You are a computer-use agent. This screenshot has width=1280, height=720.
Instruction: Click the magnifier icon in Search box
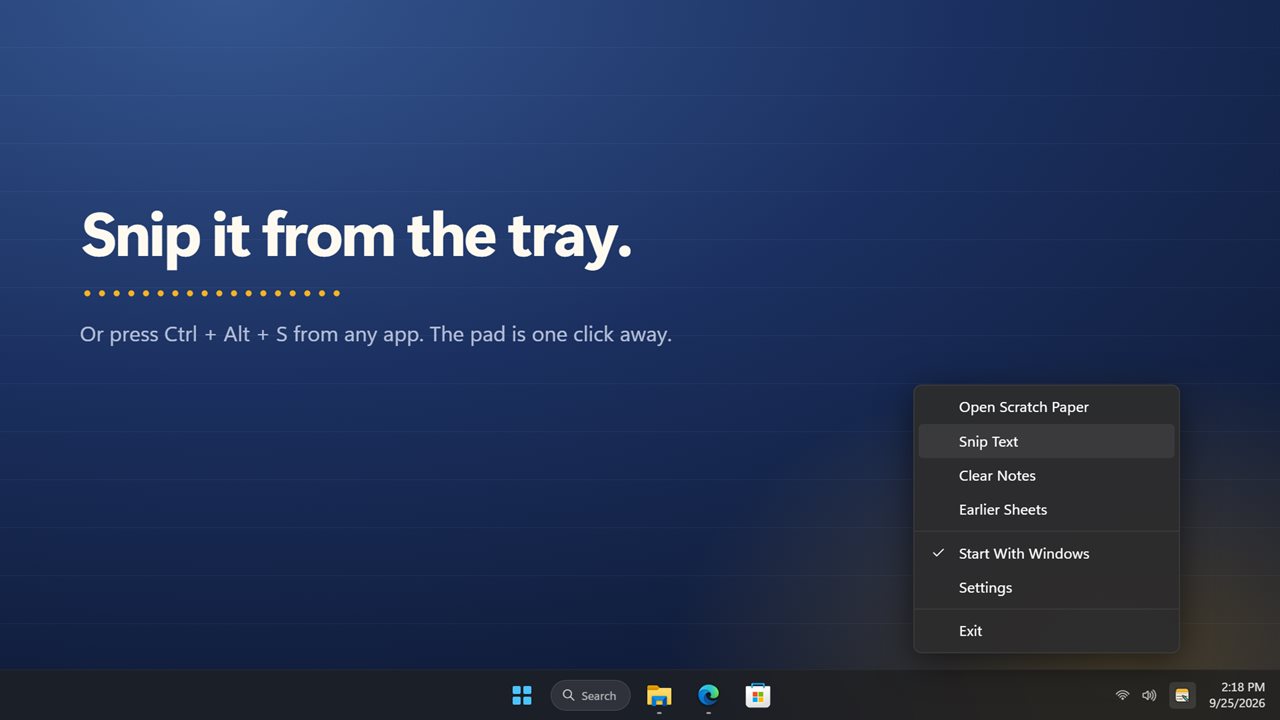[x=568, y=695]
